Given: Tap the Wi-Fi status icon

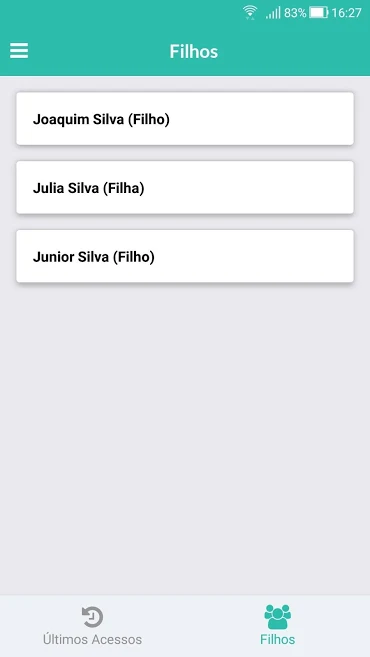Looking at the screenshot, I should [x=250, y=13].
